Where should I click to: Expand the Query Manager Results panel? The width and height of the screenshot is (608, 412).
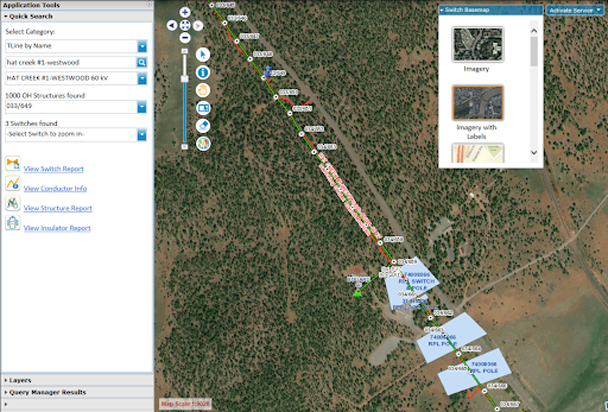coord(46,393)
